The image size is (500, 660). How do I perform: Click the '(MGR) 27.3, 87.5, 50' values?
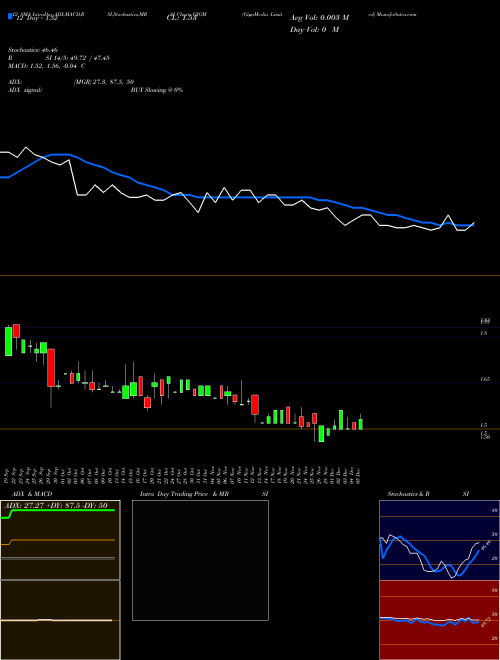click(x=104, y=82)
